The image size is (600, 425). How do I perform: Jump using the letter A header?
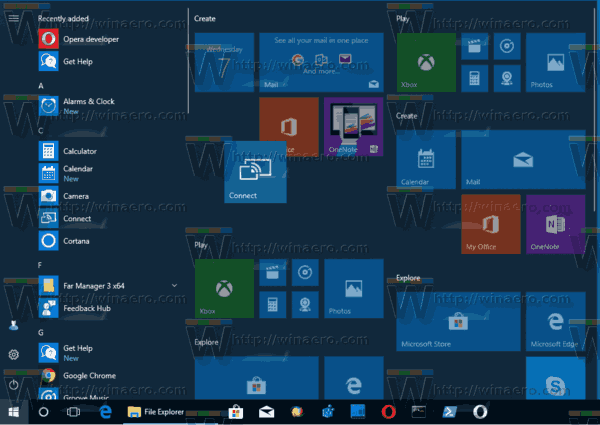[x=41, y=86]
